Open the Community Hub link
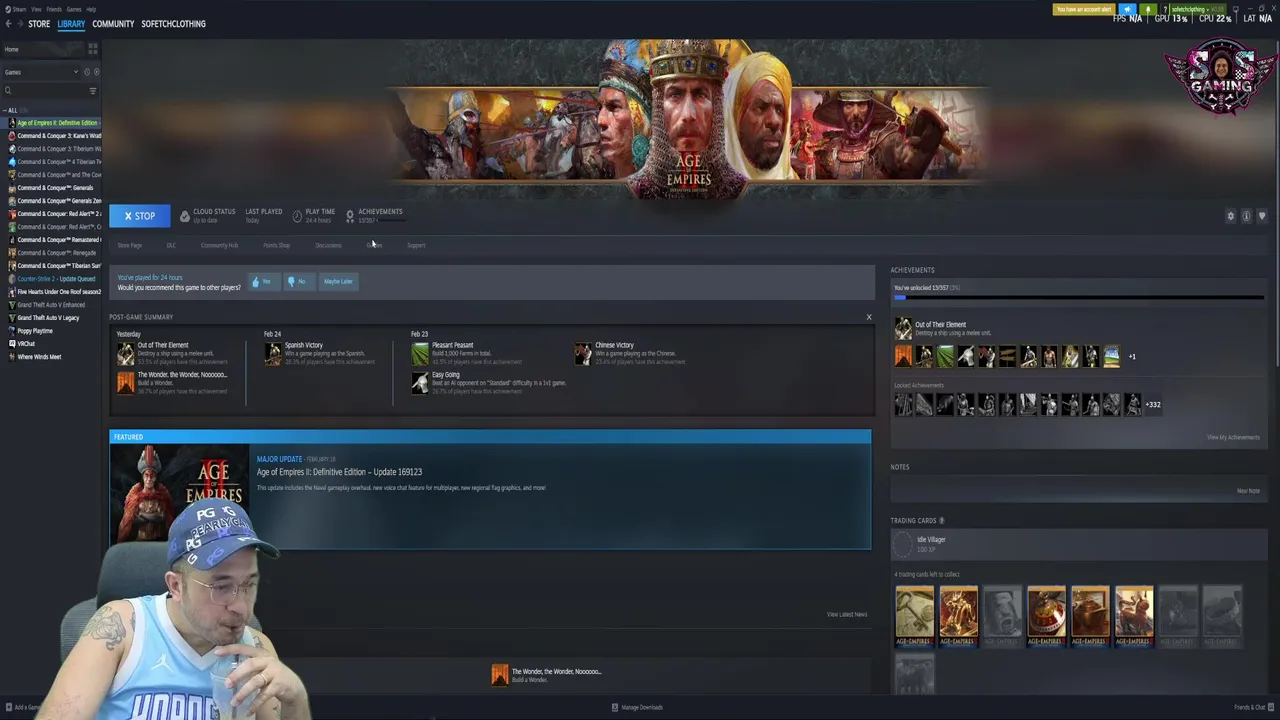1280x720 pixels. point(219,246)
